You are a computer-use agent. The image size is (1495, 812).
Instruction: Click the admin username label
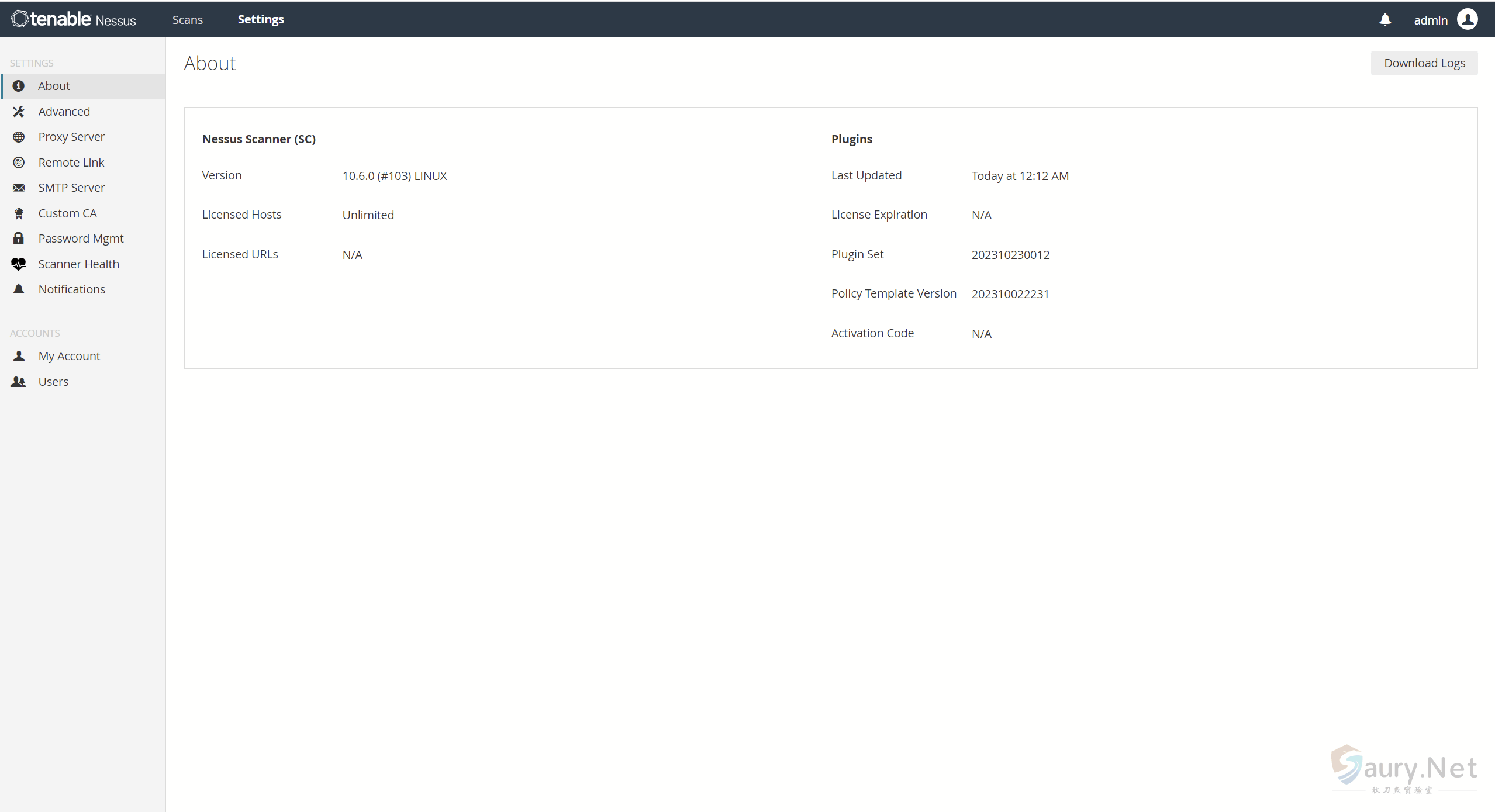point(1431,20)
